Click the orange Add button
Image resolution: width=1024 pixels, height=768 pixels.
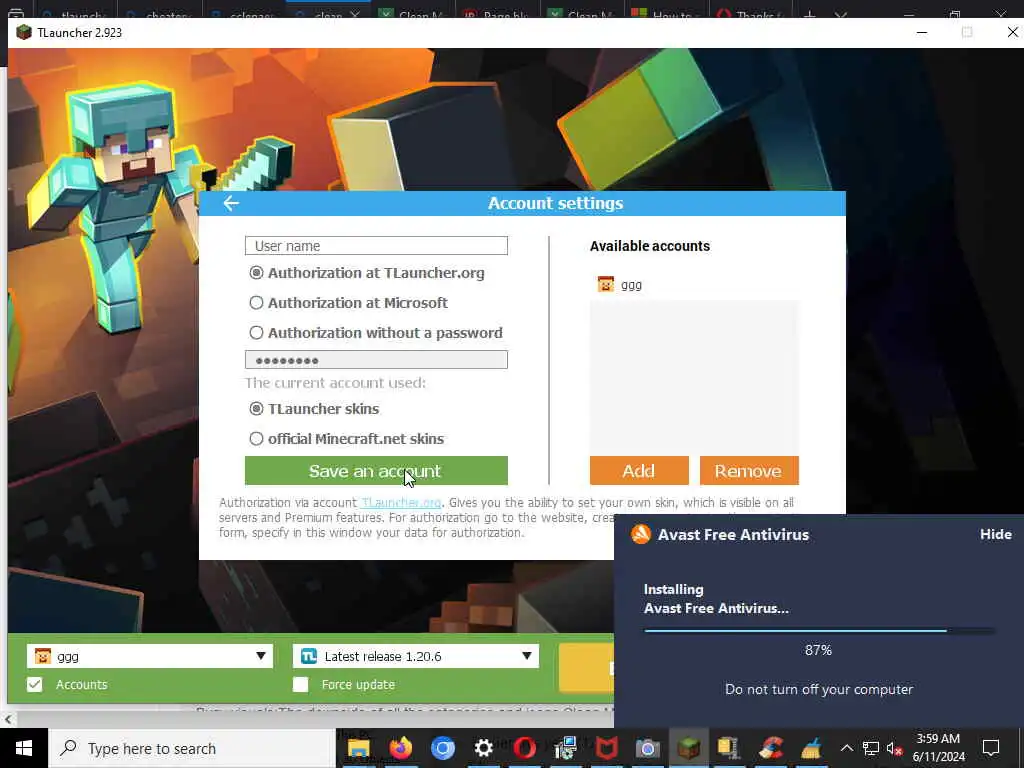(639, 471)
